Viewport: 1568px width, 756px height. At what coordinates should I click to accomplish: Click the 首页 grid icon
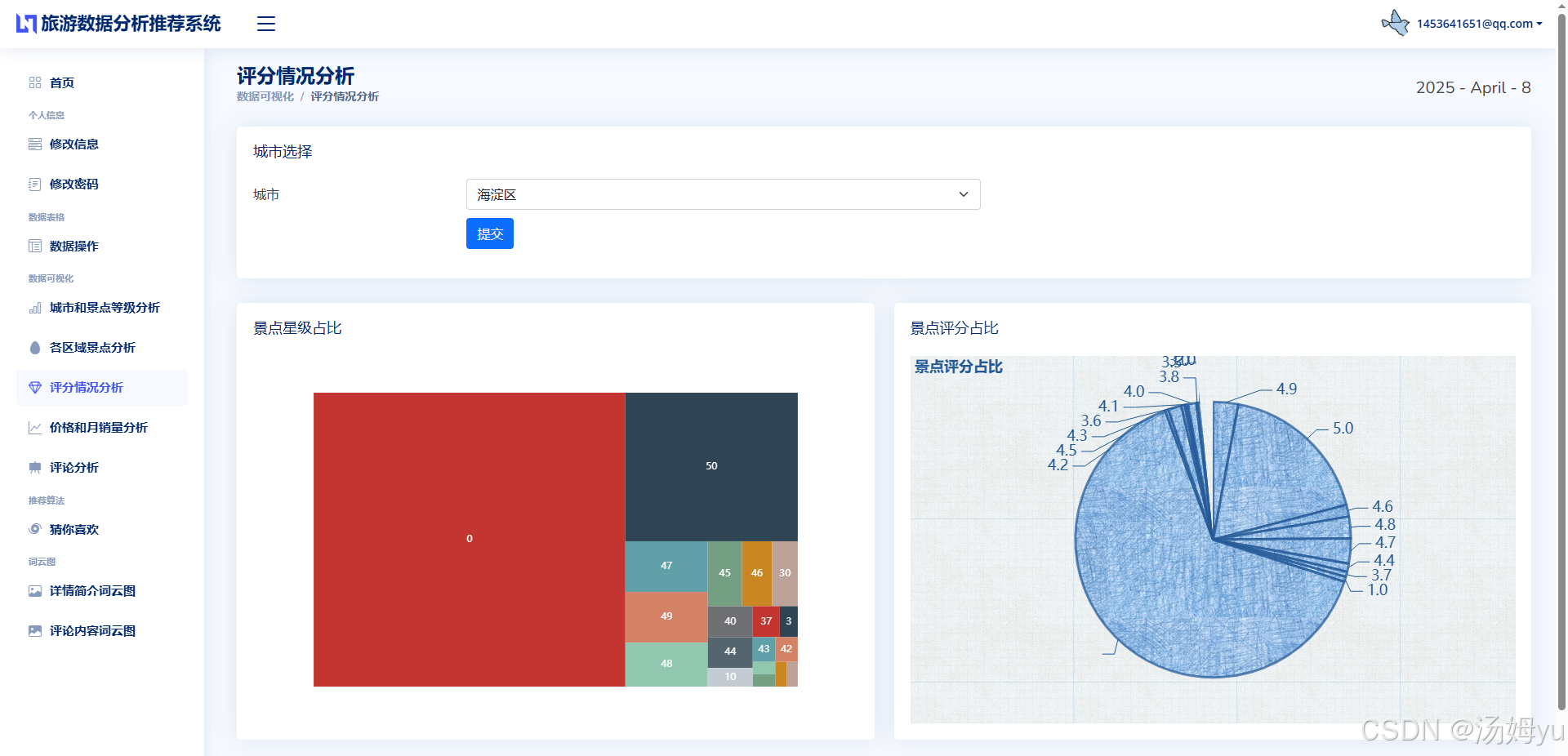[35, 82]
